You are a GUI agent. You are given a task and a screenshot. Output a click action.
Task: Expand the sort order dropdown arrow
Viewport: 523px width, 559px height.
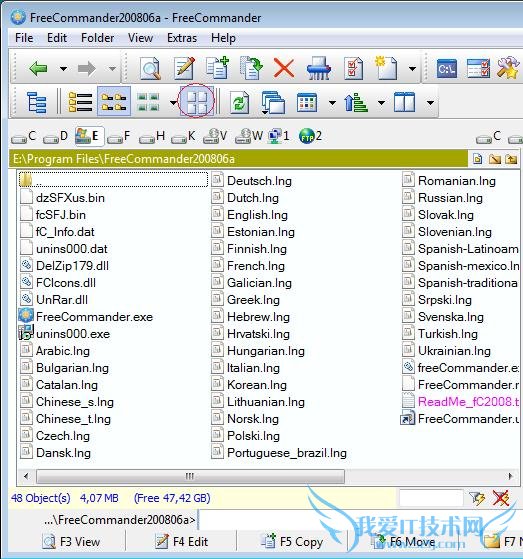pos(381,103)
